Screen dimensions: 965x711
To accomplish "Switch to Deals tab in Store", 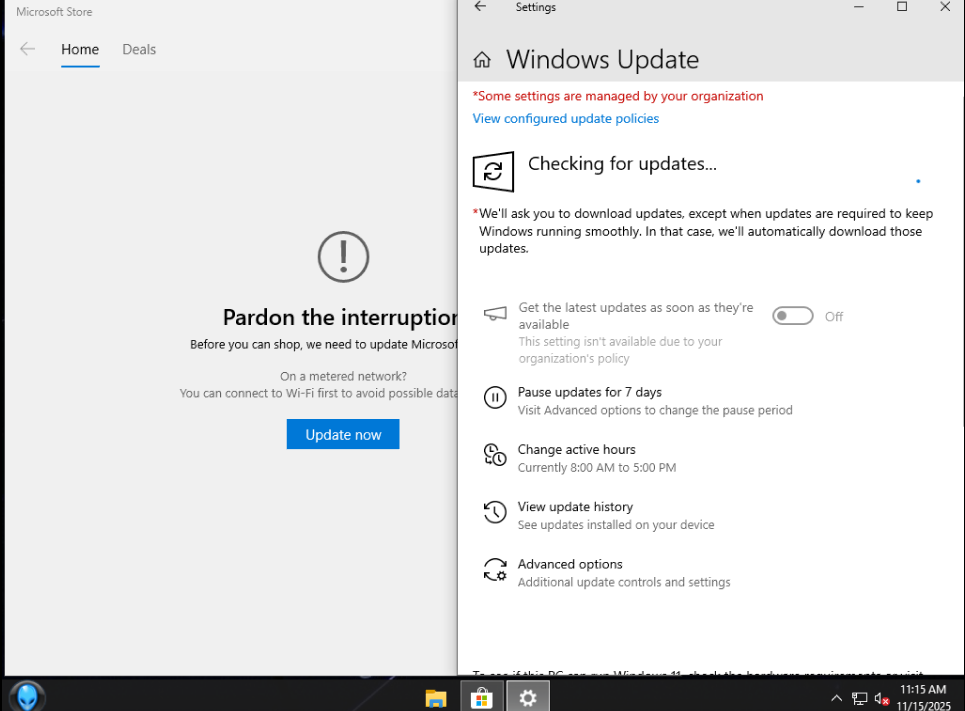I will [x=139, y=49].
